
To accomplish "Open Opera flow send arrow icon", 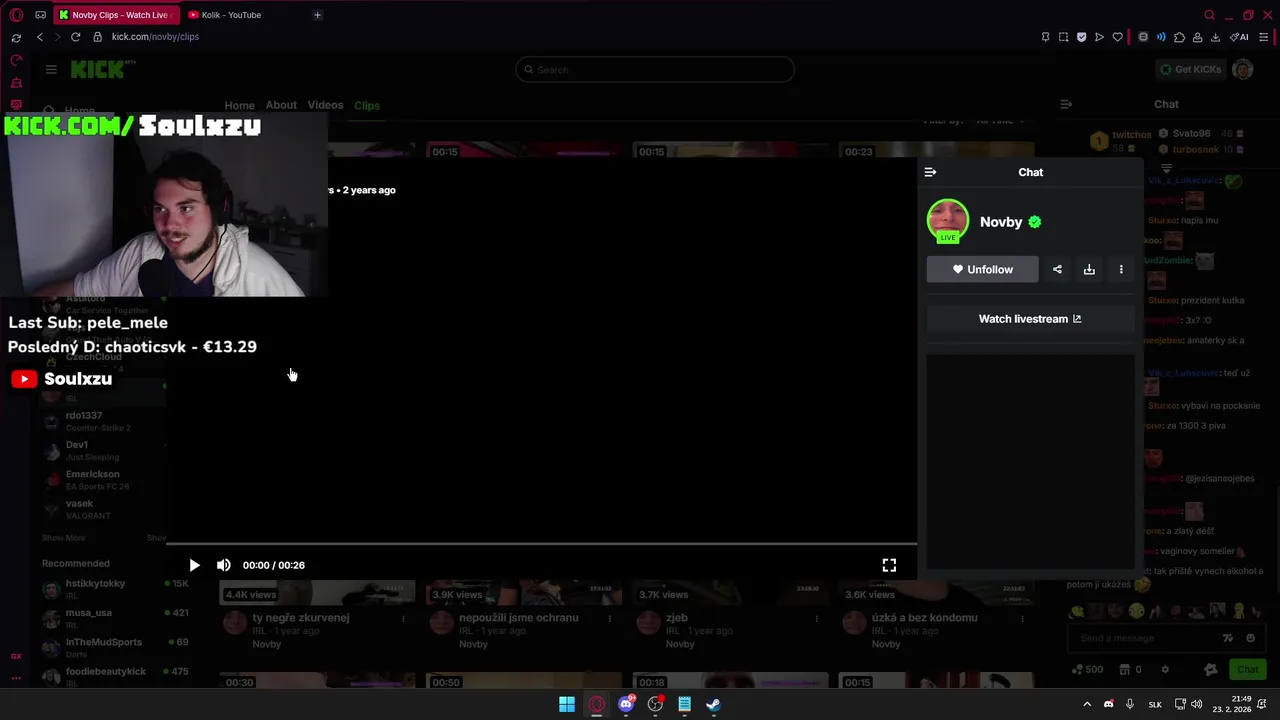I will (1099, 37).
